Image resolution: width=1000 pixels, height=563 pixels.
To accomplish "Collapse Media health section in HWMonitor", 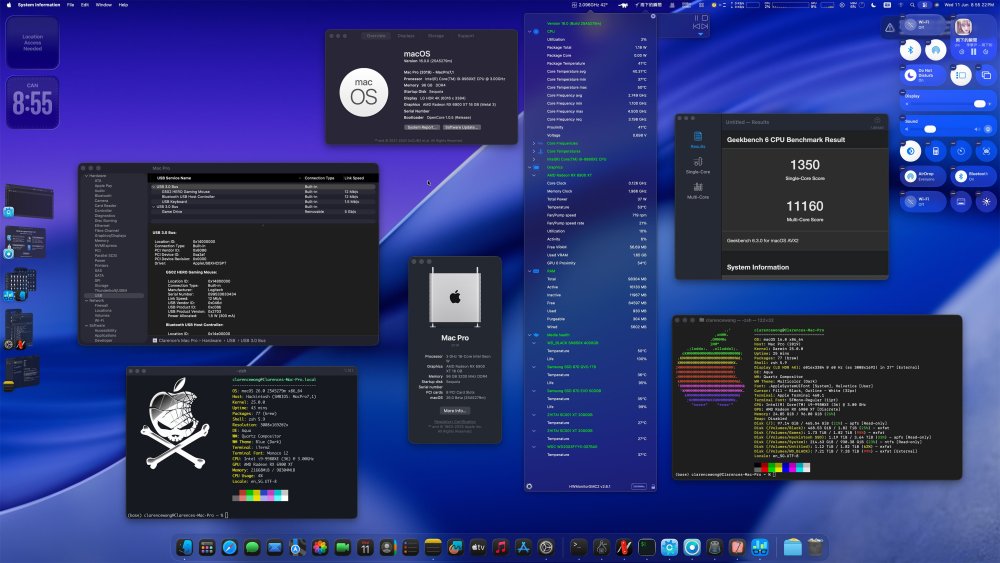I will [x=529, y=335].
